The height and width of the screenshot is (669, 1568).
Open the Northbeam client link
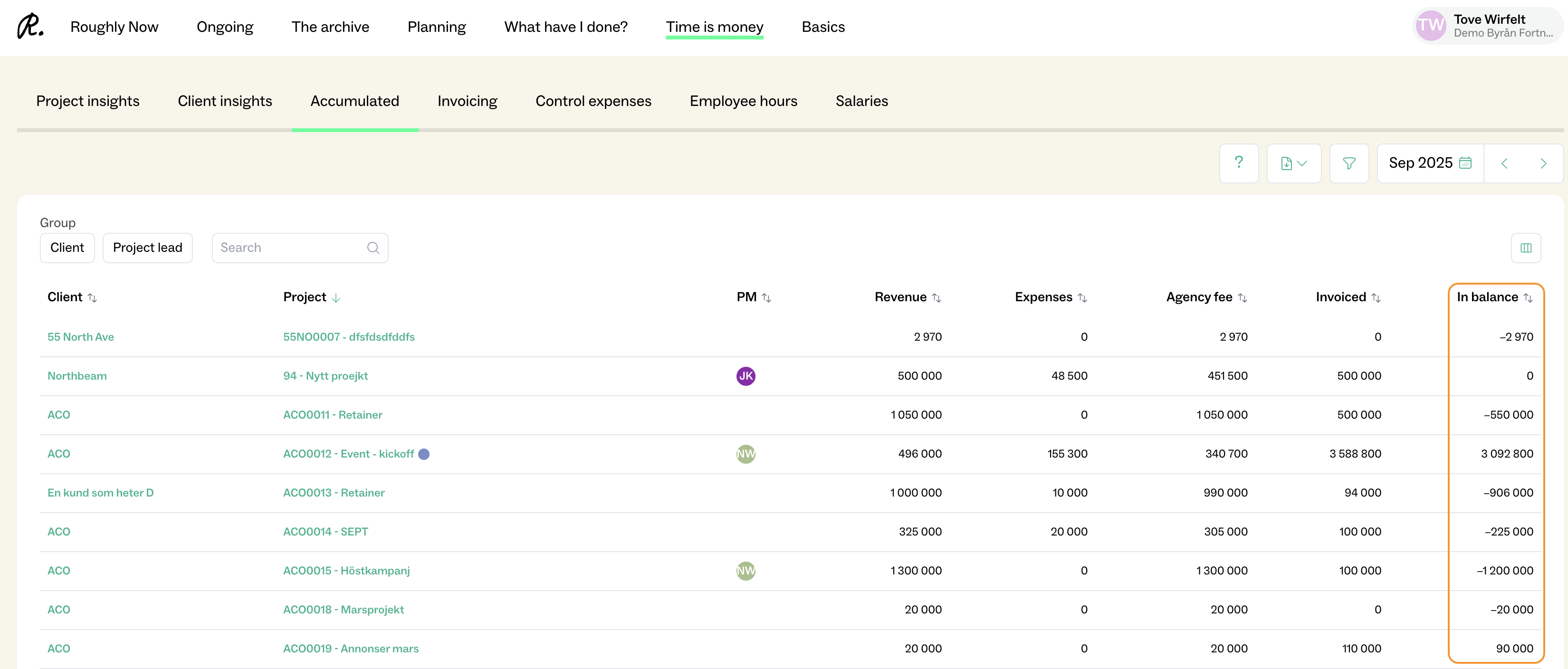[76, 375]
